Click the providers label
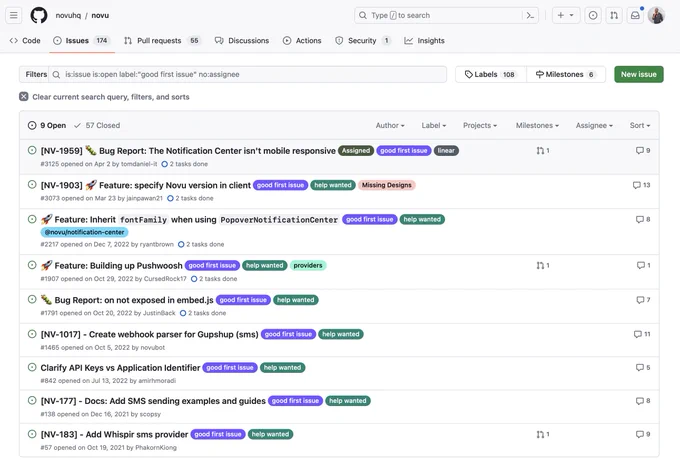The height and width of the screenshot is (464, 680). pyautogui.click(x=308, y=265)
